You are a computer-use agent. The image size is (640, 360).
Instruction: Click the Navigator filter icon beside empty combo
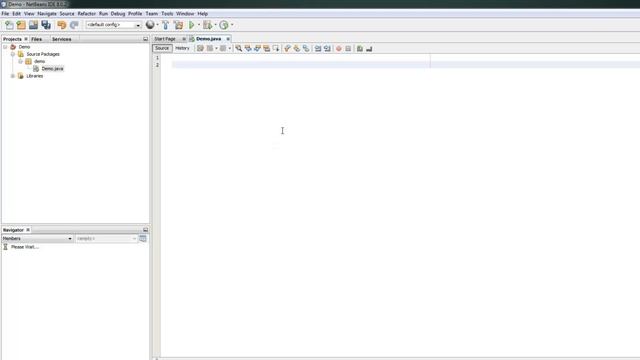[x=143, y=238]
